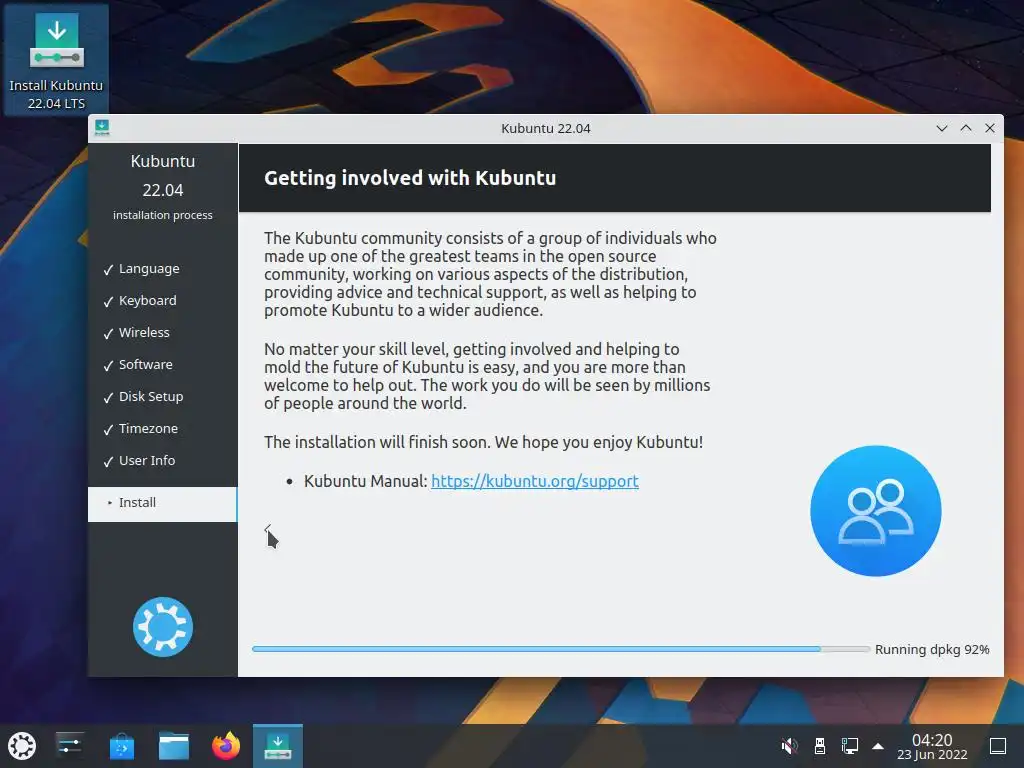Click the Kubuntu gear logo in sidebar

pyautogui.click(x=163, y=627)
